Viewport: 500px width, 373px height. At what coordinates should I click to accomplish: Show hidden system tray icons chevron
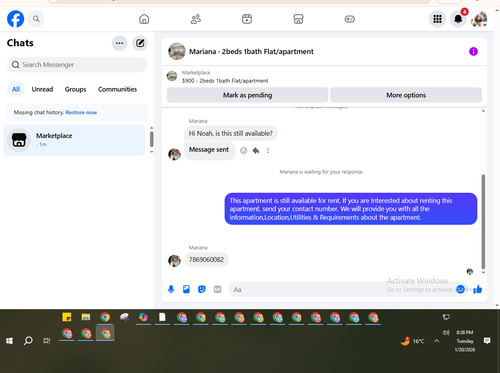437,341
